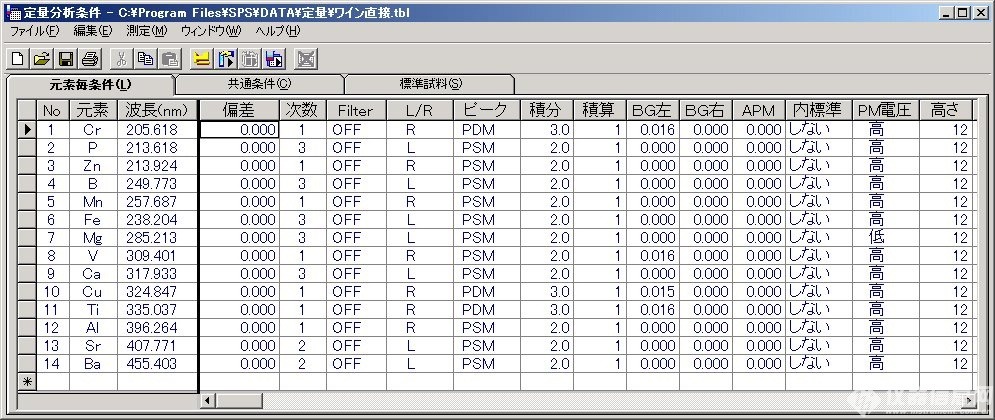Image resolution: width=995 pixels, height=420 pixels.
Task: Click the Copy toolbar icon
Action: [x=146, y=59]
